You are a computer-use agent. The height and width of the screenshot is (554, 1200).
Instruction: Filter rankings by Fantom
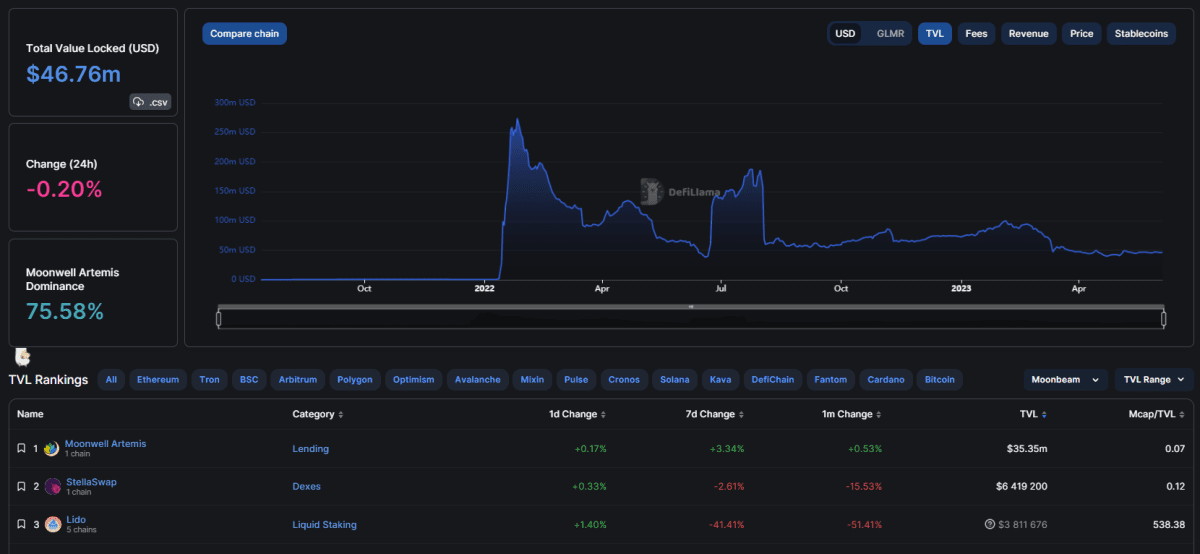click(831, 380)
